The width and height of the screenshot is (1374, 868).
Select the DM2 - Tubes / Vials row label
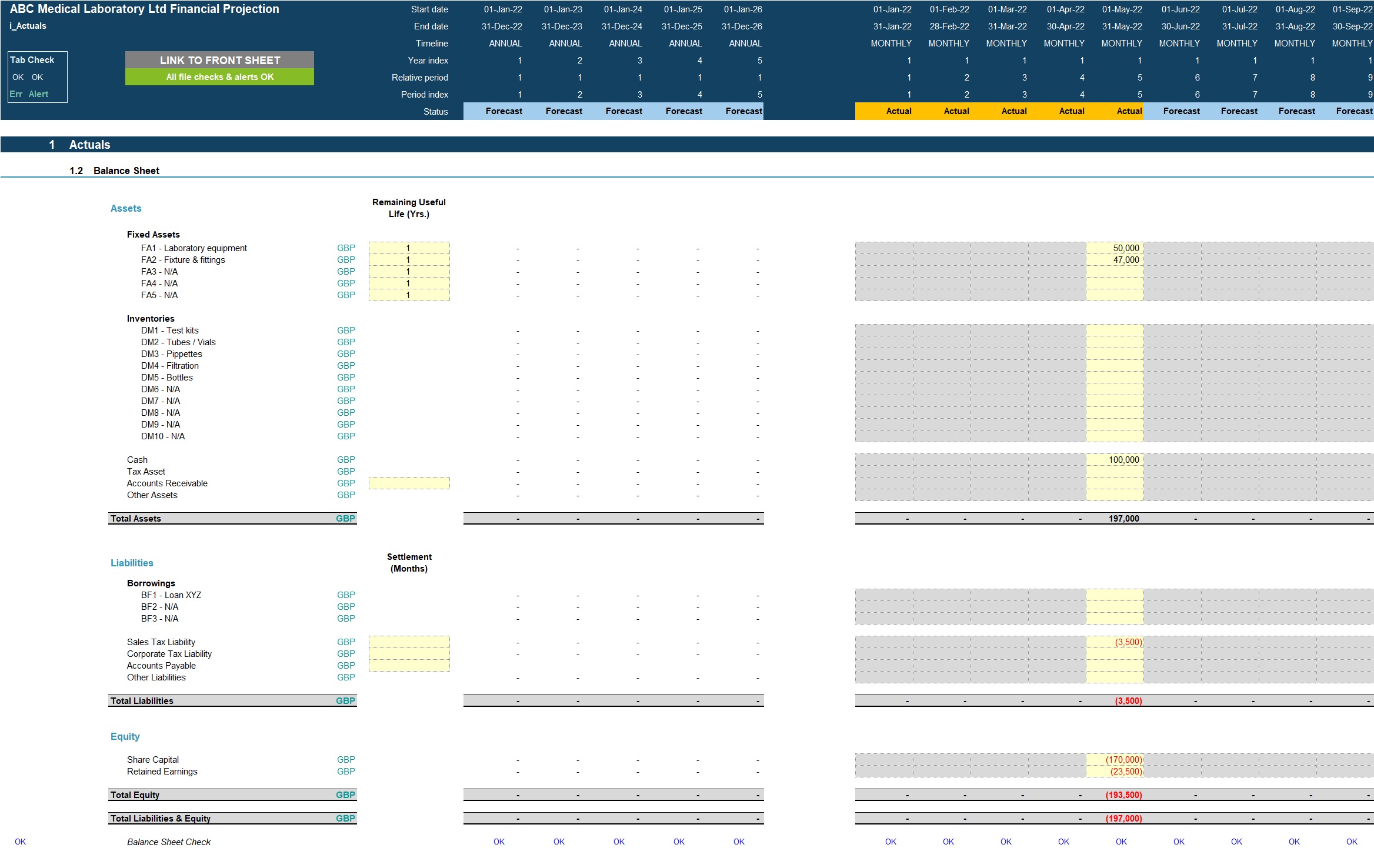coord(178,342)
